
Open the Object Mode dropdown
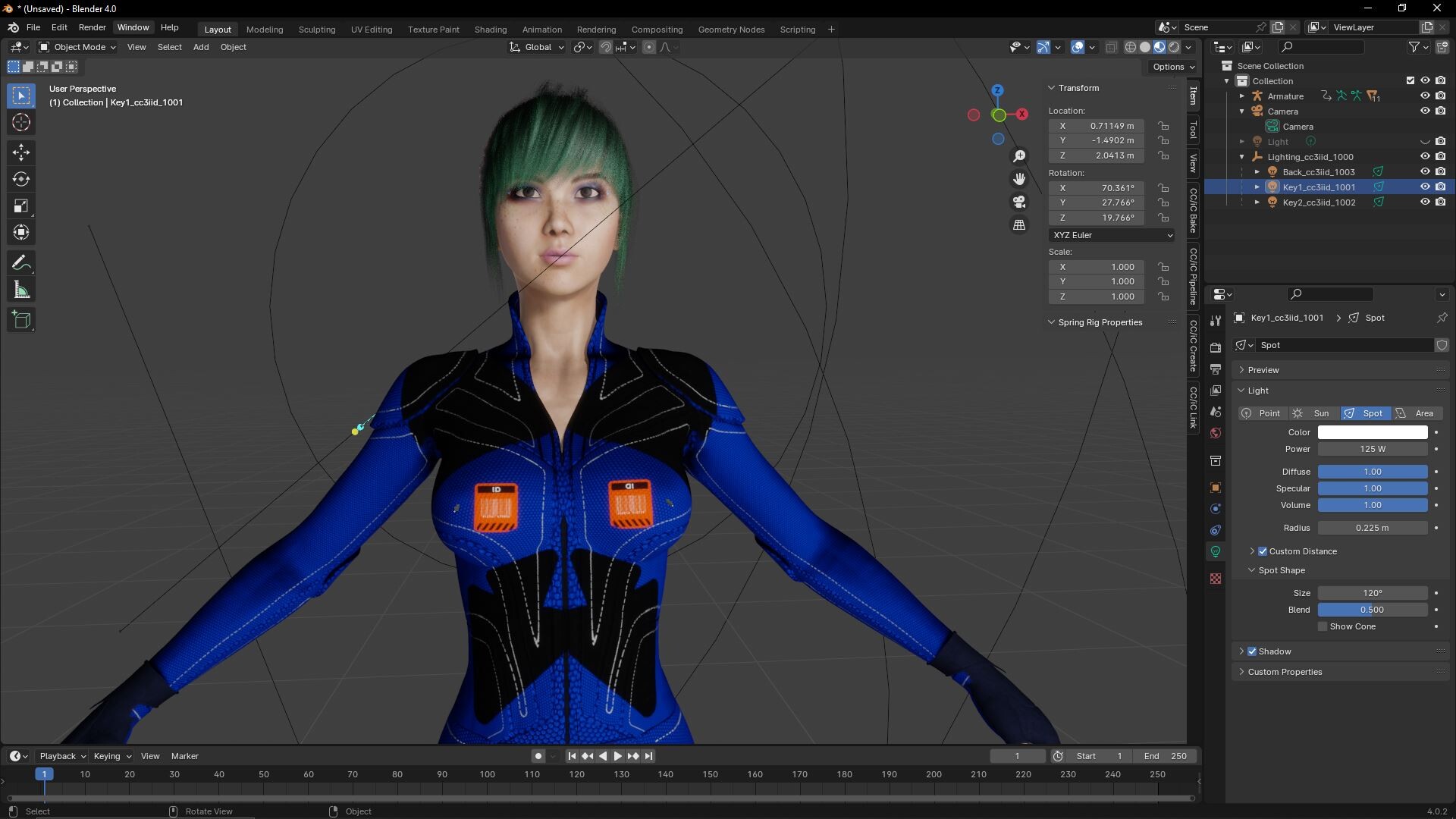pos(77,47)
